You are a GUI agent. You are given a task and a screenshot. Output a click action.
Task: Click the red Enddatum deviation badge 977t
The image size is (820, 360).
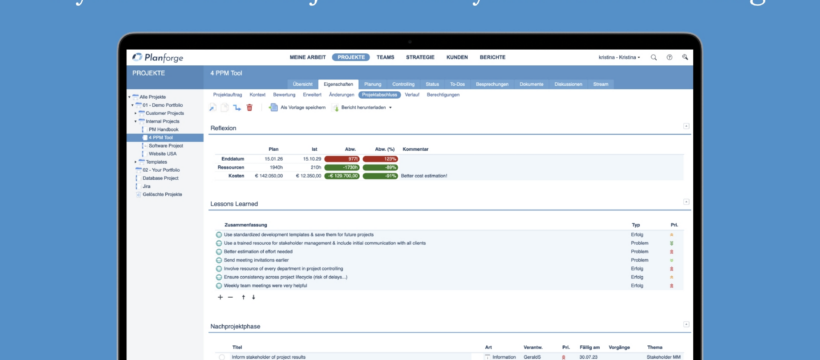point(342,159)
